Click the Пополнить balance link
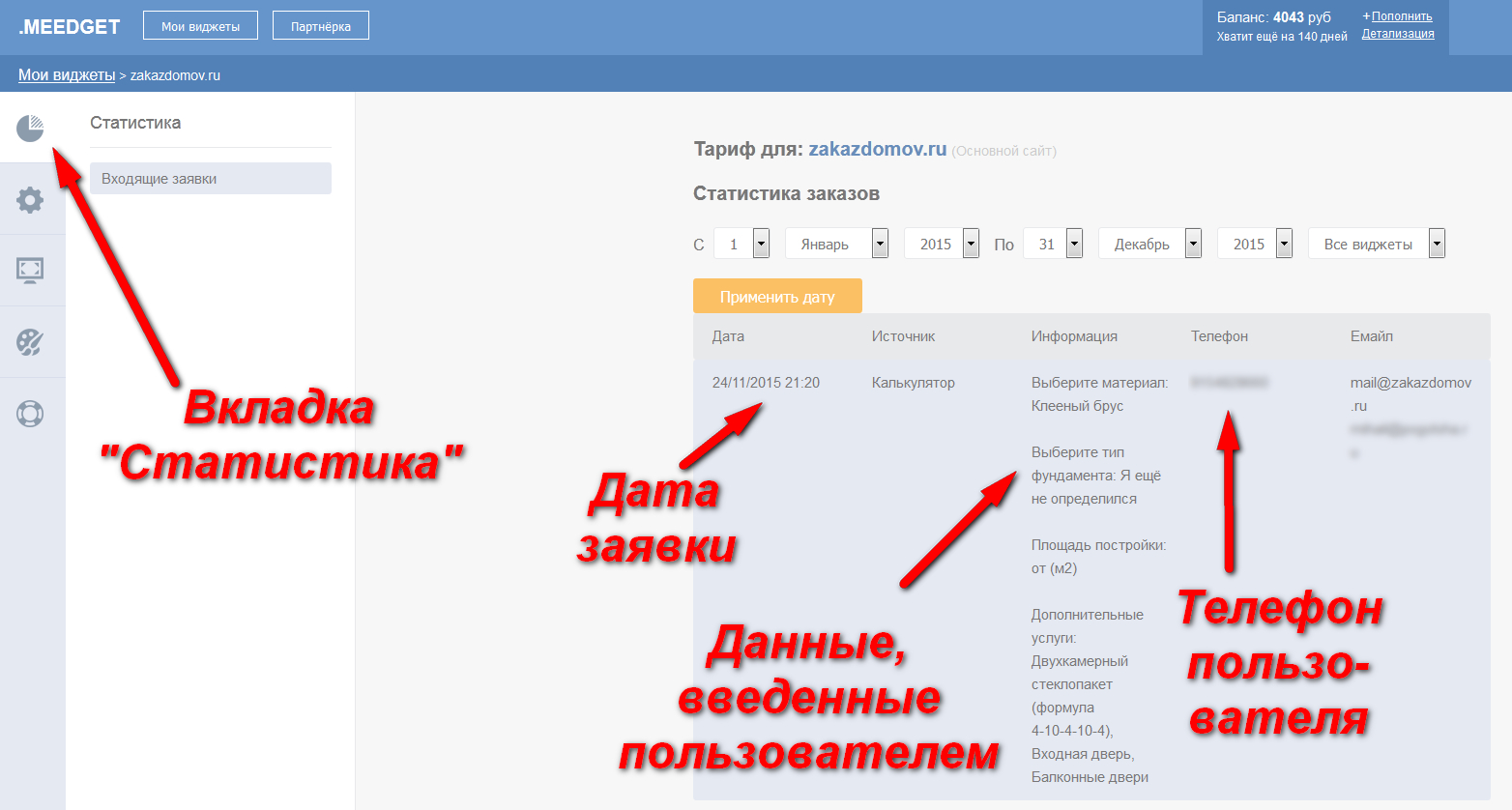 coord(1401,16)
